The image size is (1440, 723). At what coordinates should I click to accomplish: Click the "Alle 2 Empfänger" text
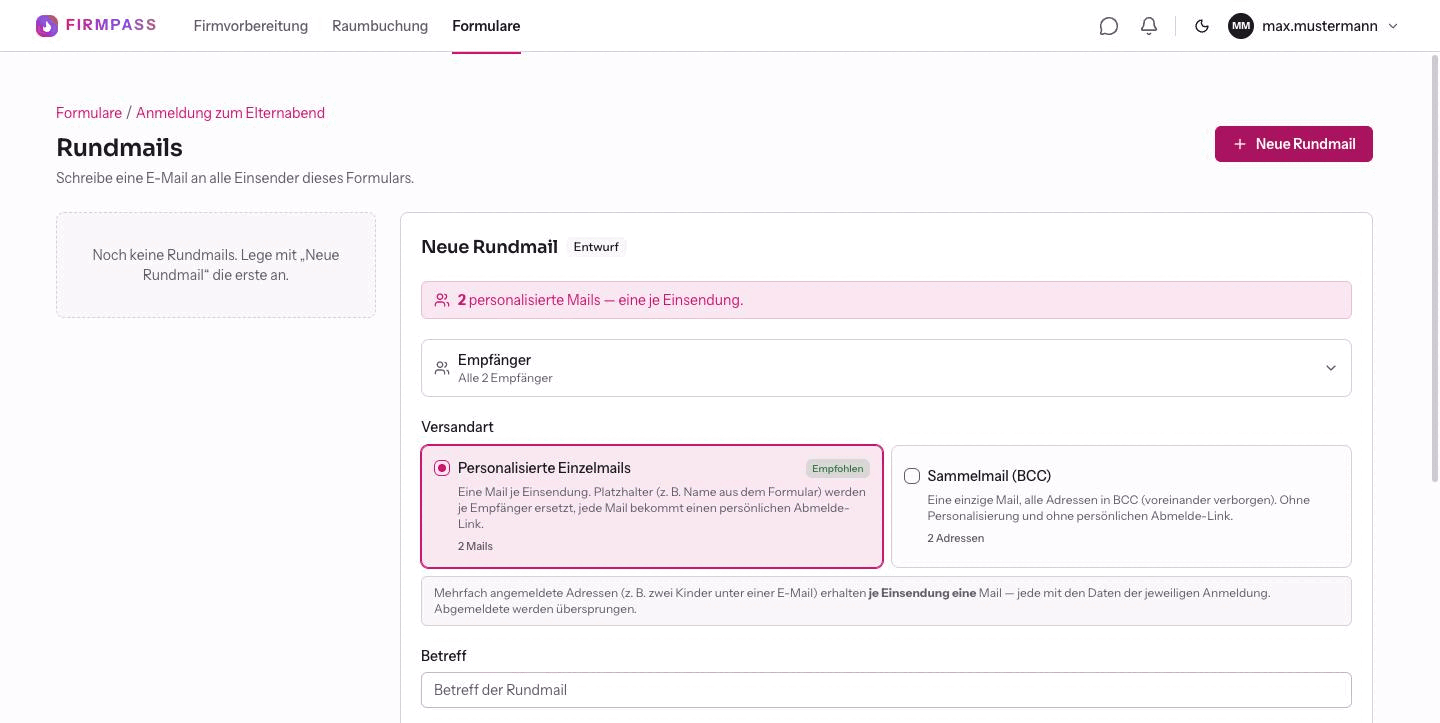pyautogui.click(x=505, y=378)
